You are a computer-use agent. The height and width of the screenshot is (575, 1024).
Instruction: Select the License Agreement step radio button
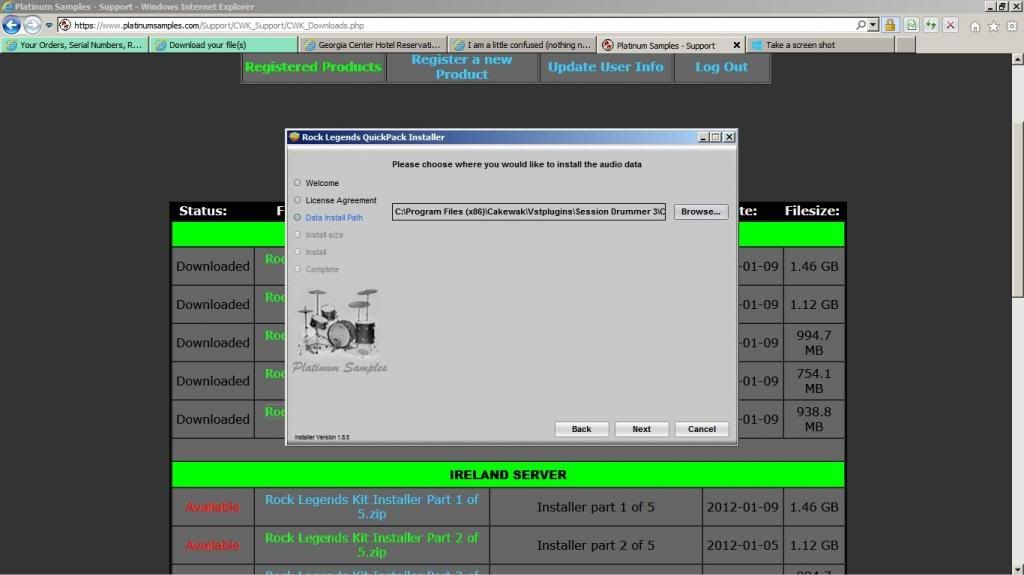(297, 200)
